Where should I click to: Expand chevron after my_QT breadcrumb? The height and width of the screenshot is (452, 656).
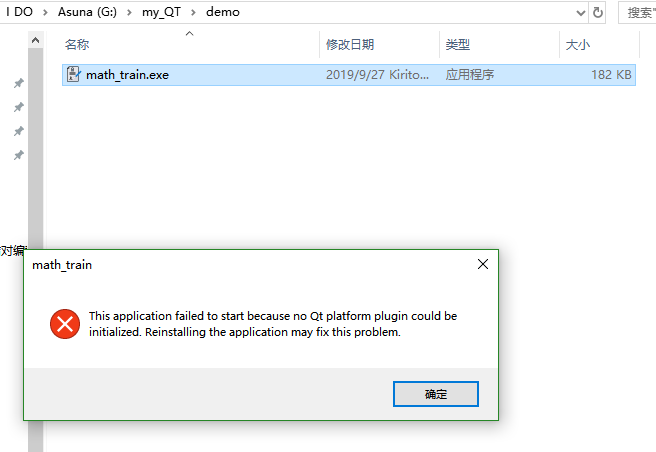pos(193,13)
